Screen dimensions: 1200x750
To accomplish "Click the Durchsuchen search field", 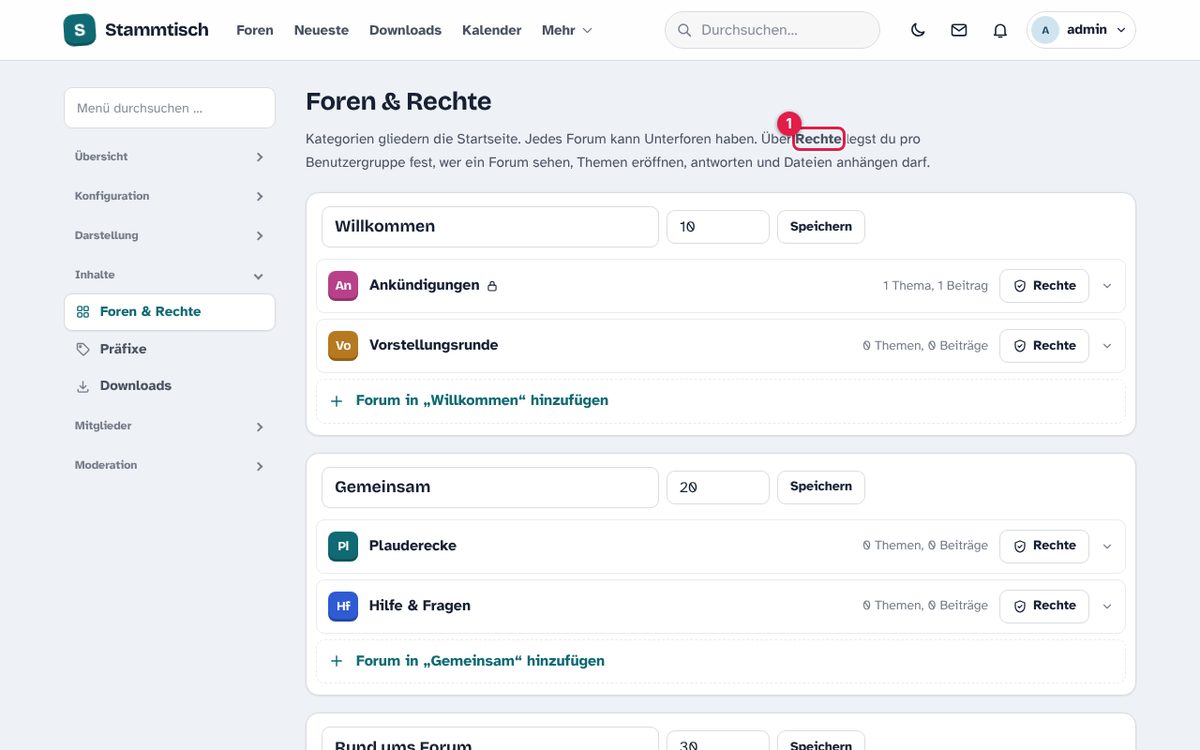I will click(772, 30).
